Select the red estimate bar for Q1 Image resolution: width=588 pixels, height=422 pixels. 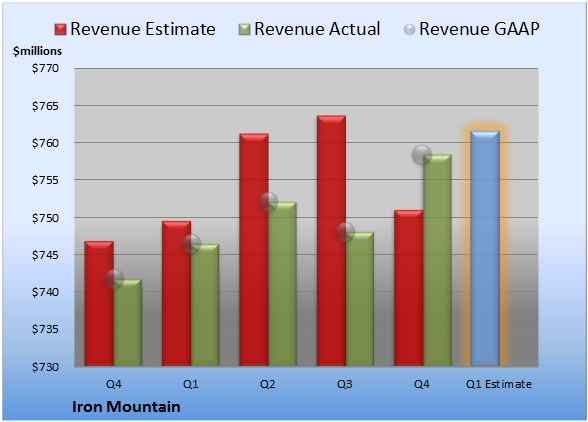[x=176, y=293]
